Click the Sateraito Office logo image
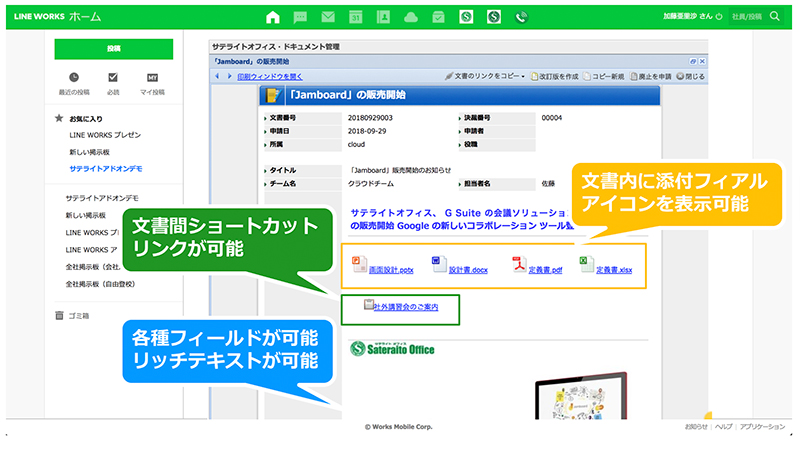The height and width of the screenshot is (454, 800). click(x=392, y=349)
